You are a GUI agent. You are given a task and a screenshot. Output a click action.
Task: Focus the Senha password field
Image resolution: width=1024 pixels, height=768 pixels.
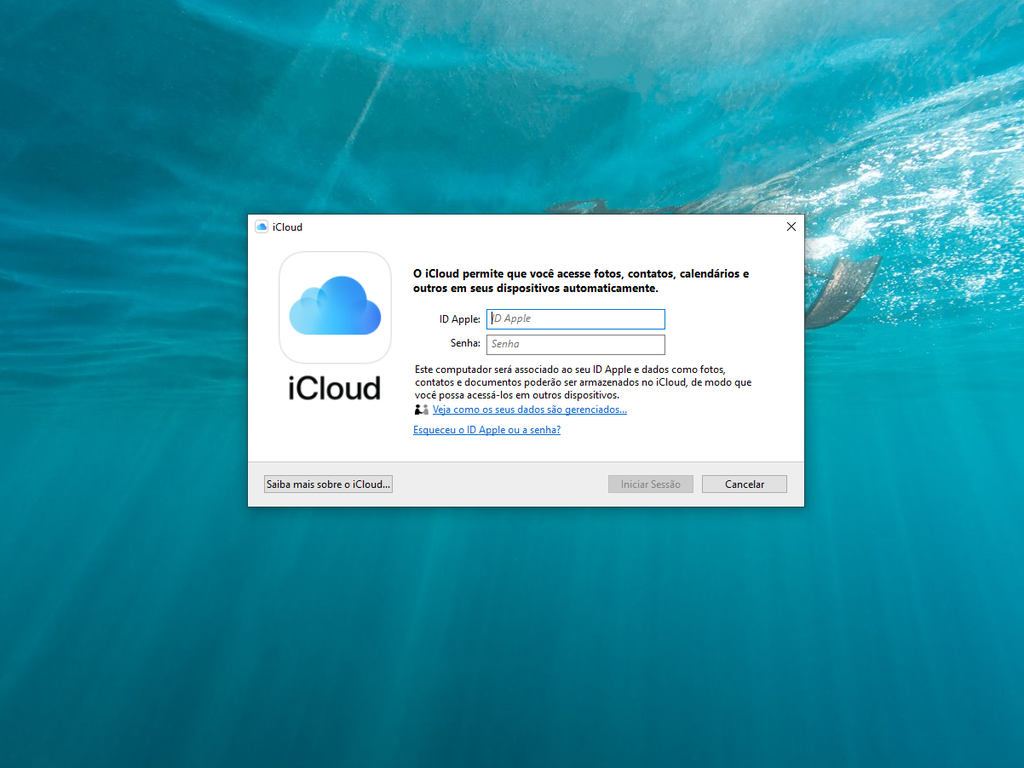point(575,344)
